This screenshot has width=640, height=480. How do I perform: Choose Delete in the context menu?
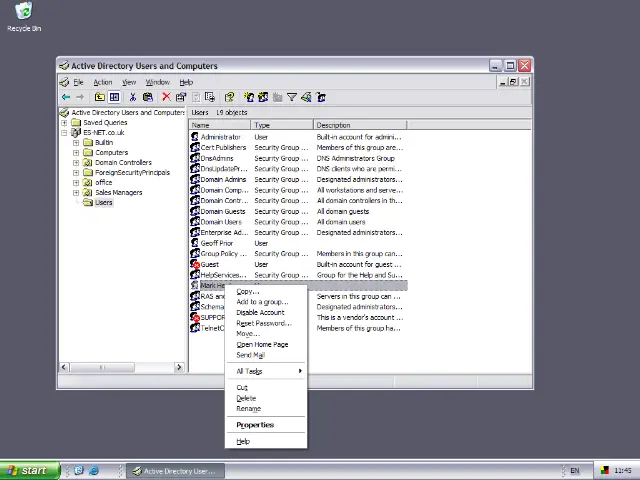tap(266, 398)
